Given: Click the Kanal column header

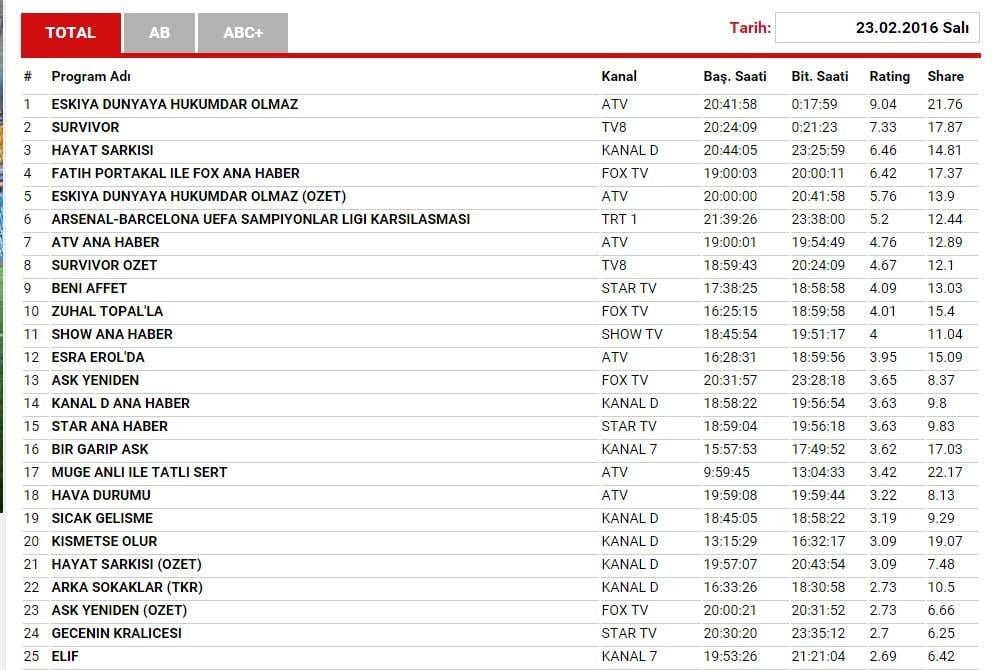Looking at the screenshot, I should [x=619, y=76].
